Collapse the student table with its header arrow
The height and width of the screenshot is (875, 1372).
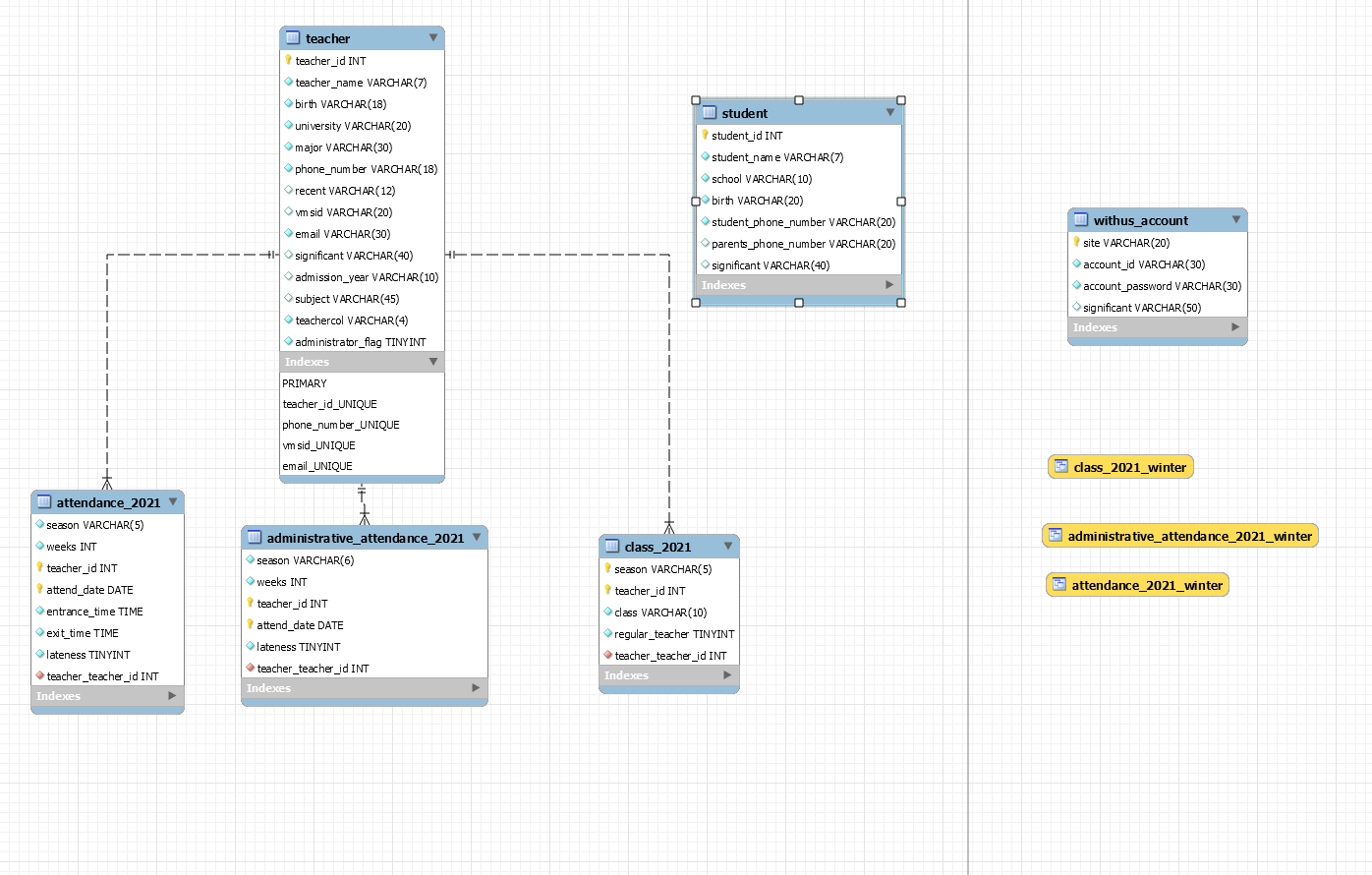890,113
